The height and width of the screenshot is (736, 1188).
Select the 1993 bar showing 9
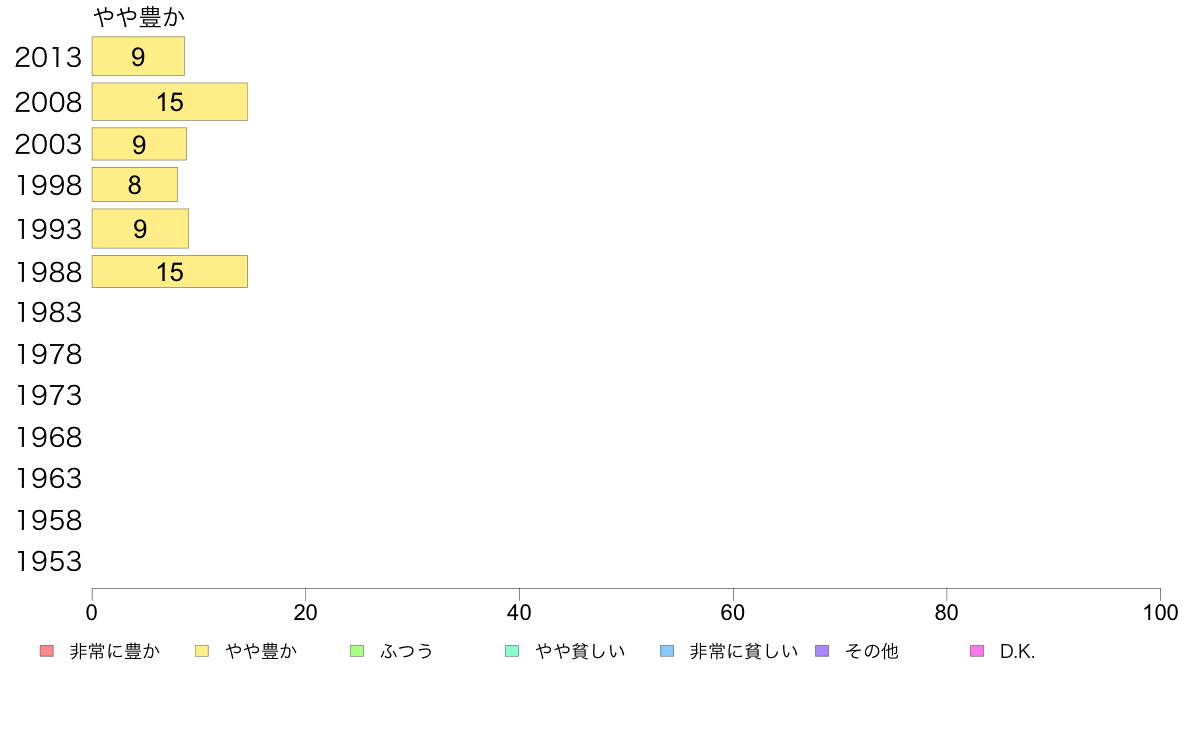click(140, 229)
